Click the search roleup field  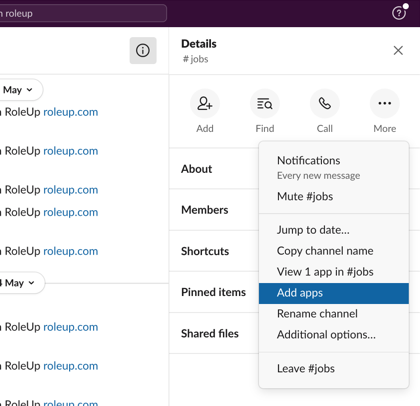click(x=83, y=13)
